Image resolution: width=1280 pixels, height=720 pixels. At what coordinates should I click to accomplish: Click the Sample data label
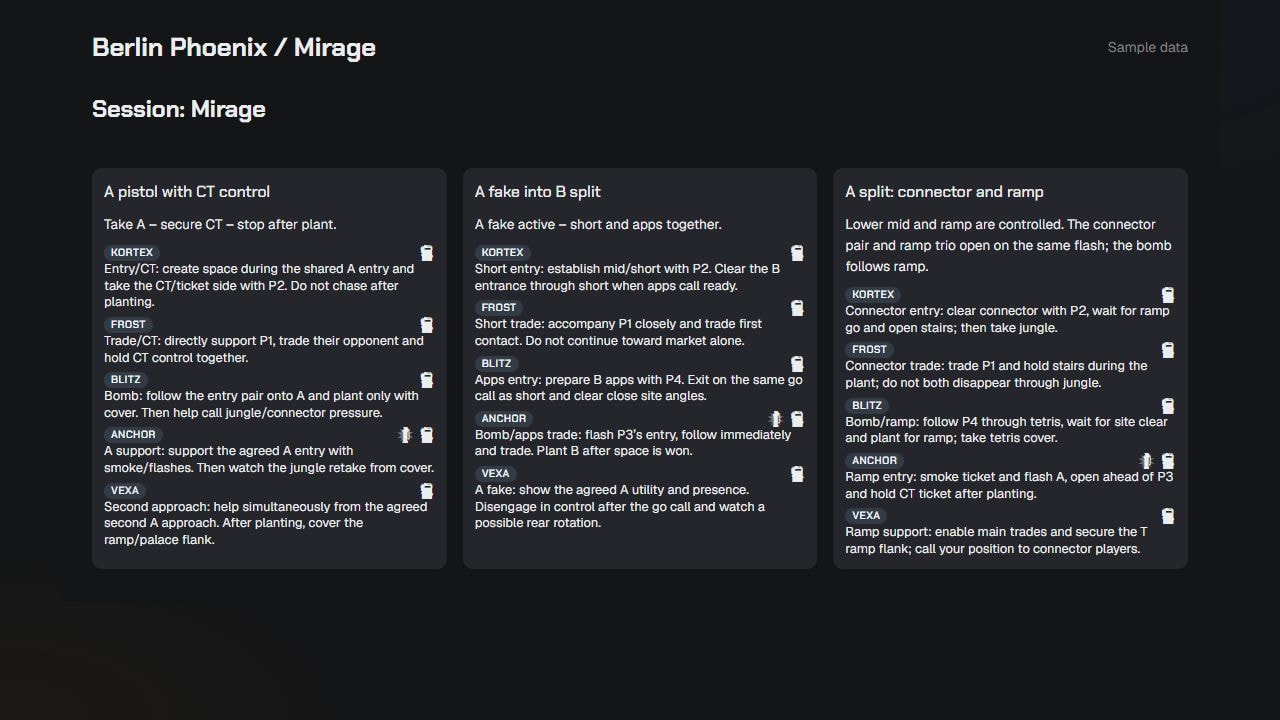click(x=1148, y=47)
